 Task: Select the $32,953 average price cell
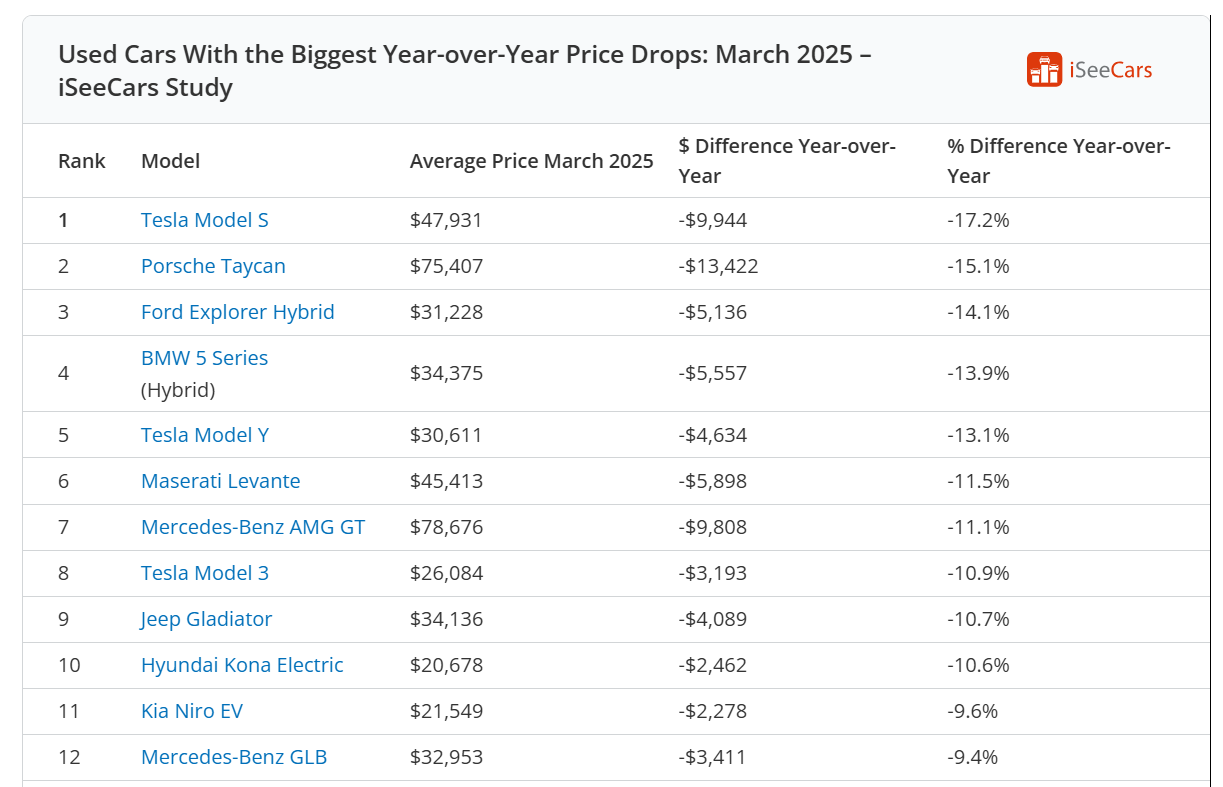[446, 757]
